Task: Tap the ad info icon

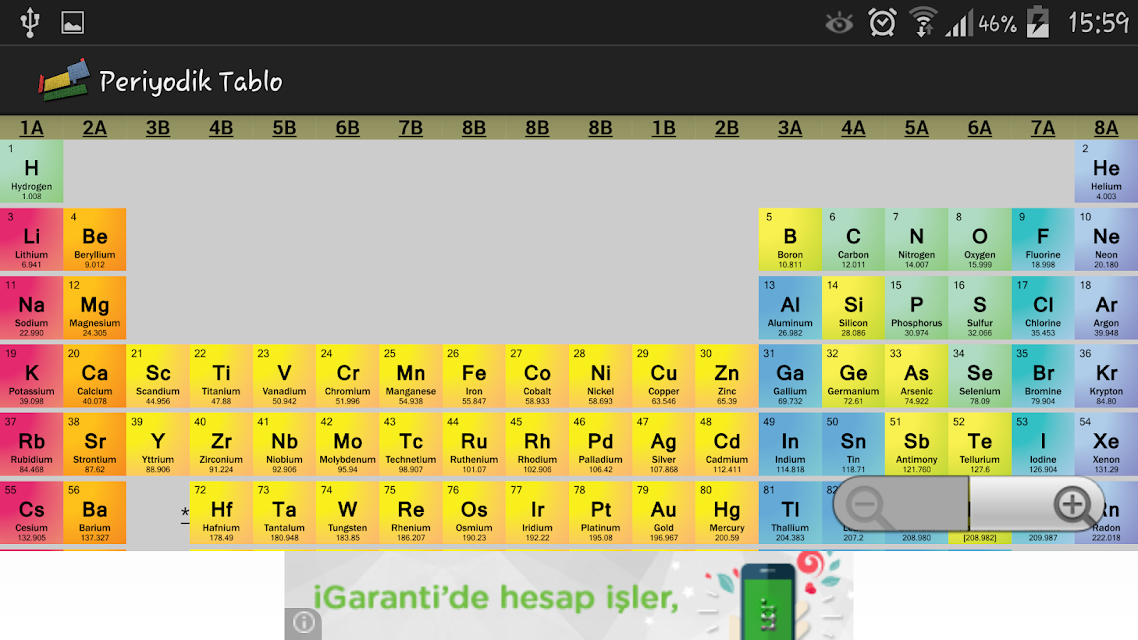Action: click(x=303, y=622)
